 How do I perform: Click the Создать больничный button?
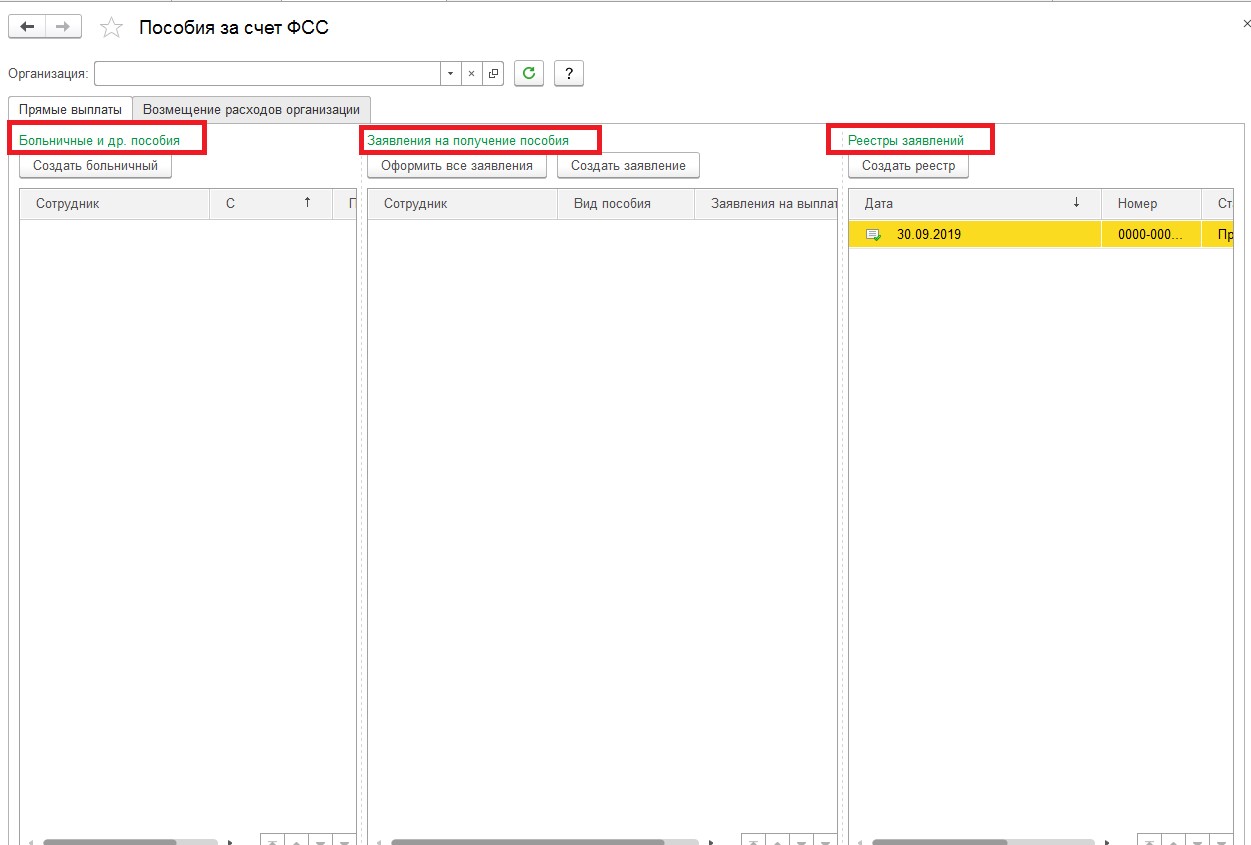point(95,166)
